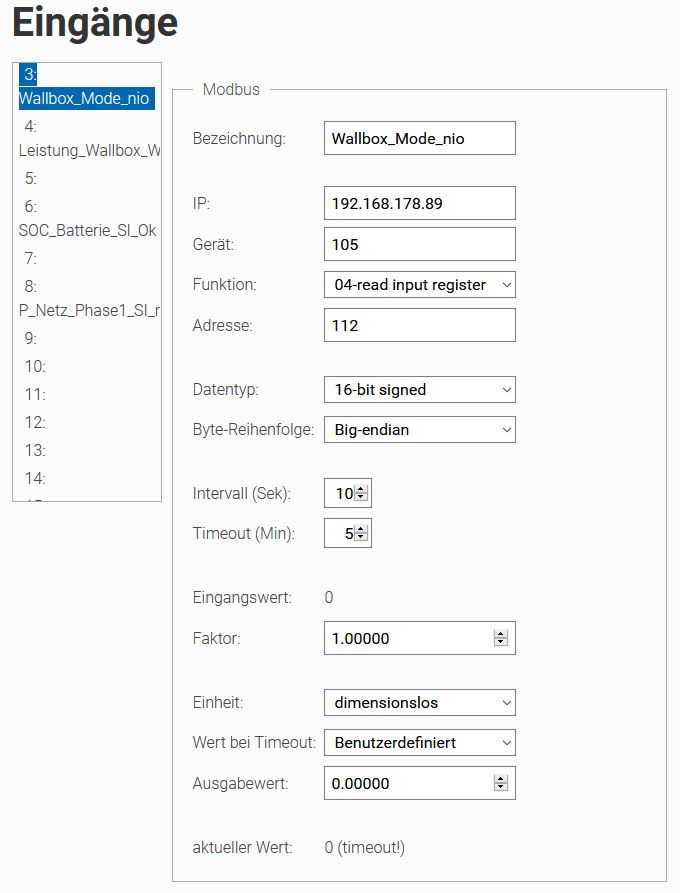Image resolution: width=680 pixels, height=893 pixels.
Task: Click the Bezeichnung text field
Action: (x=419, y=139)
